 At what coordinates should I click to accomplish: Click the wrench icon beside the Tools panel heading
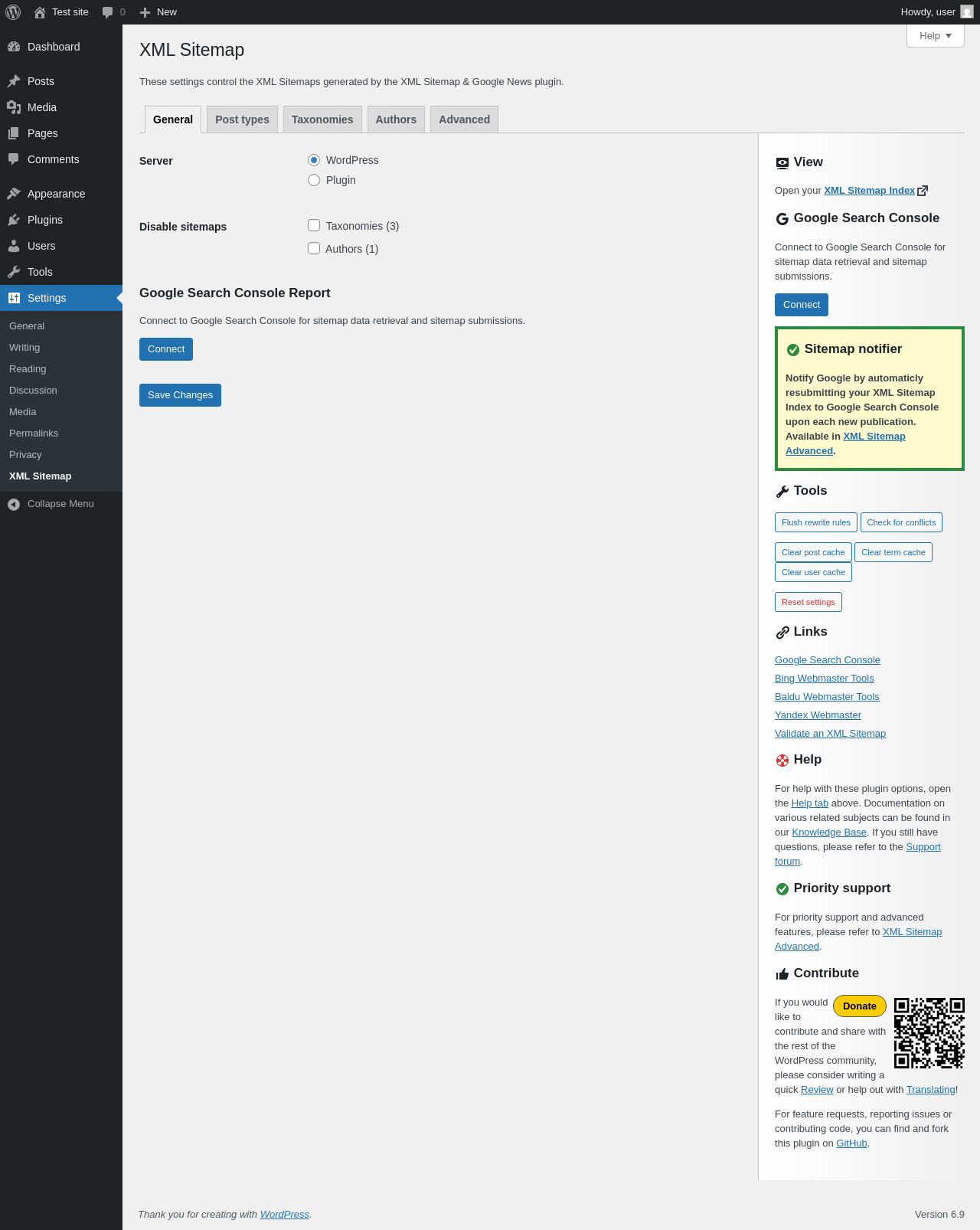782,492
